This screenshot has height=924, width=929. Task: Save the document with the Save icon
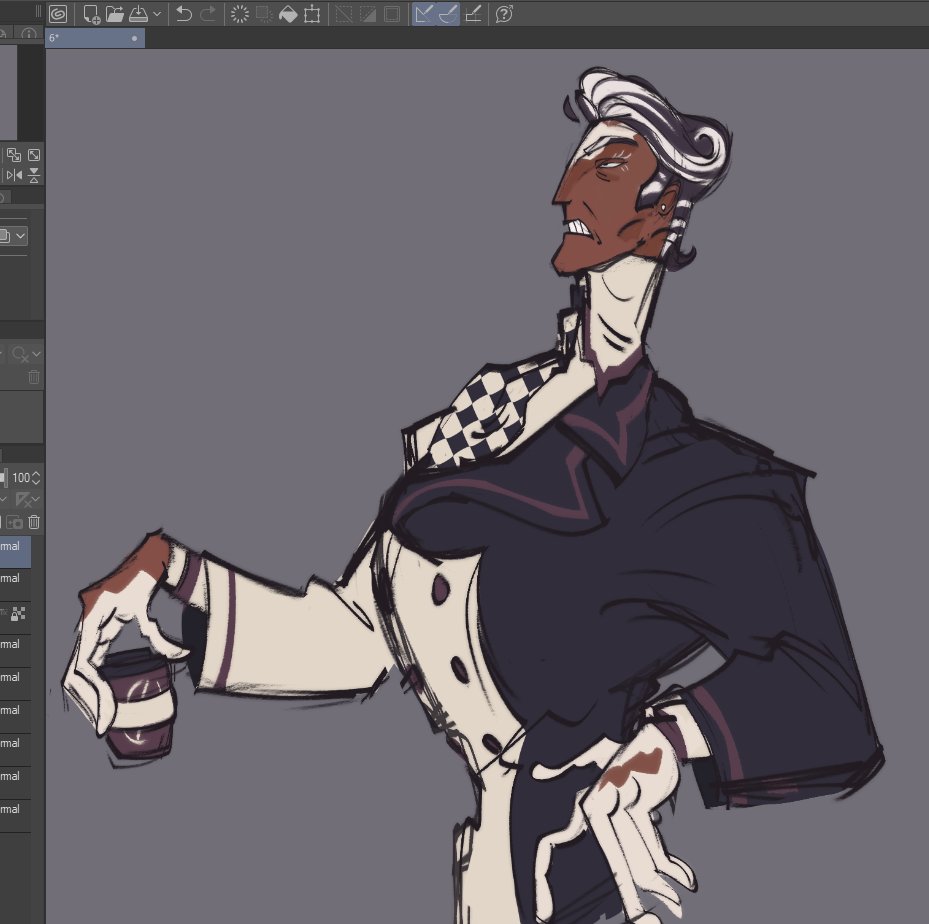(138, 14)
